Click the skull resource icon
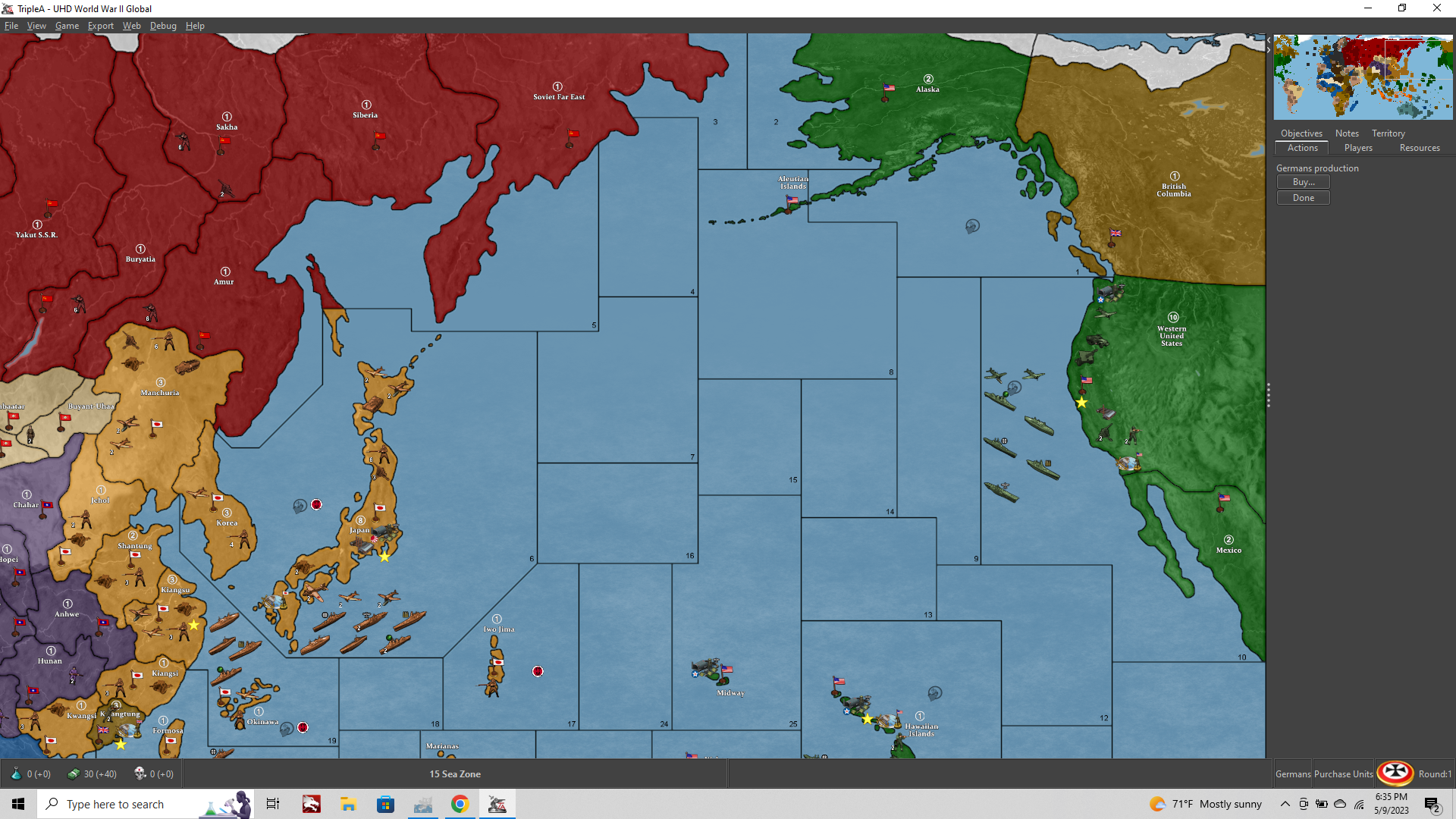Viewport: 1456px width, 819px height. pyautogui.click(x=140, y=773)
